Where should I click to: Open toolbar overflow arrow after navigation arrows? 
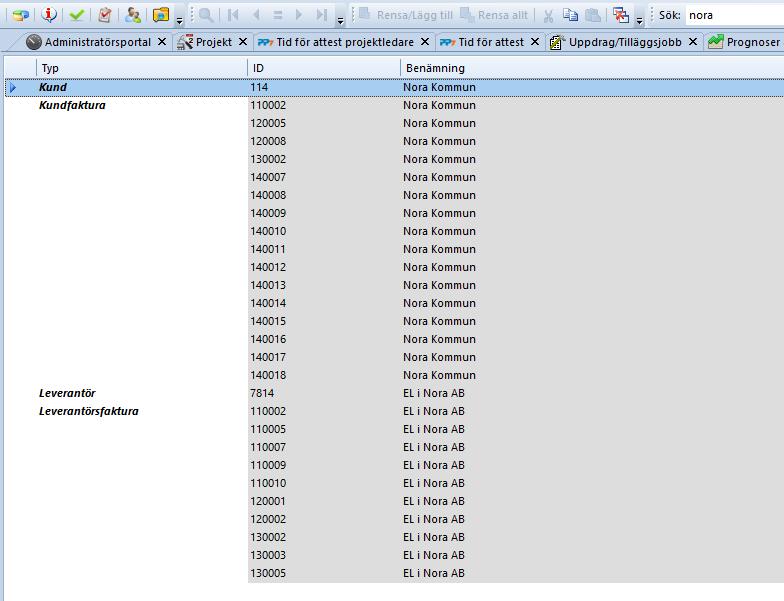point(340,20)
